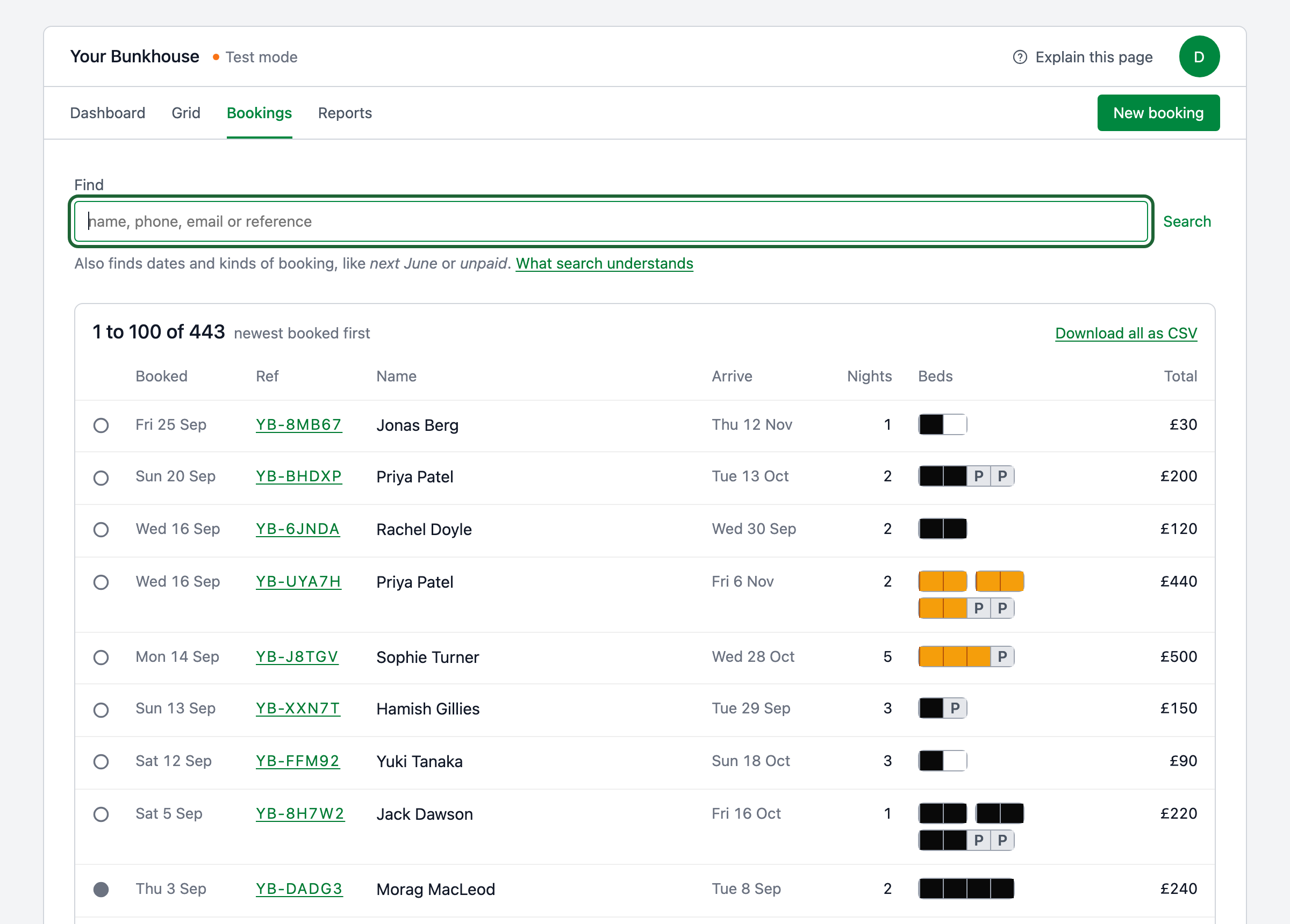Select the Rachel Doyle booking radio

click(x=101, y=530)
